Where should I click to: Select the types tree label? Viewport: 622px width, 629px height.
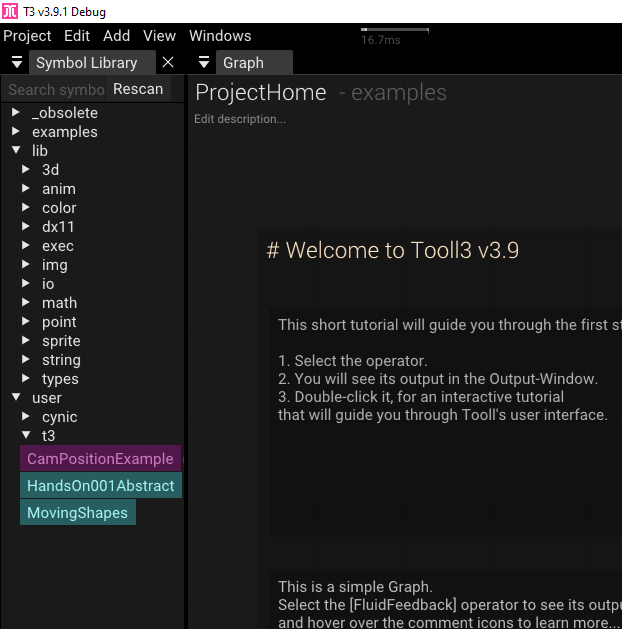[x=60, y=379]
